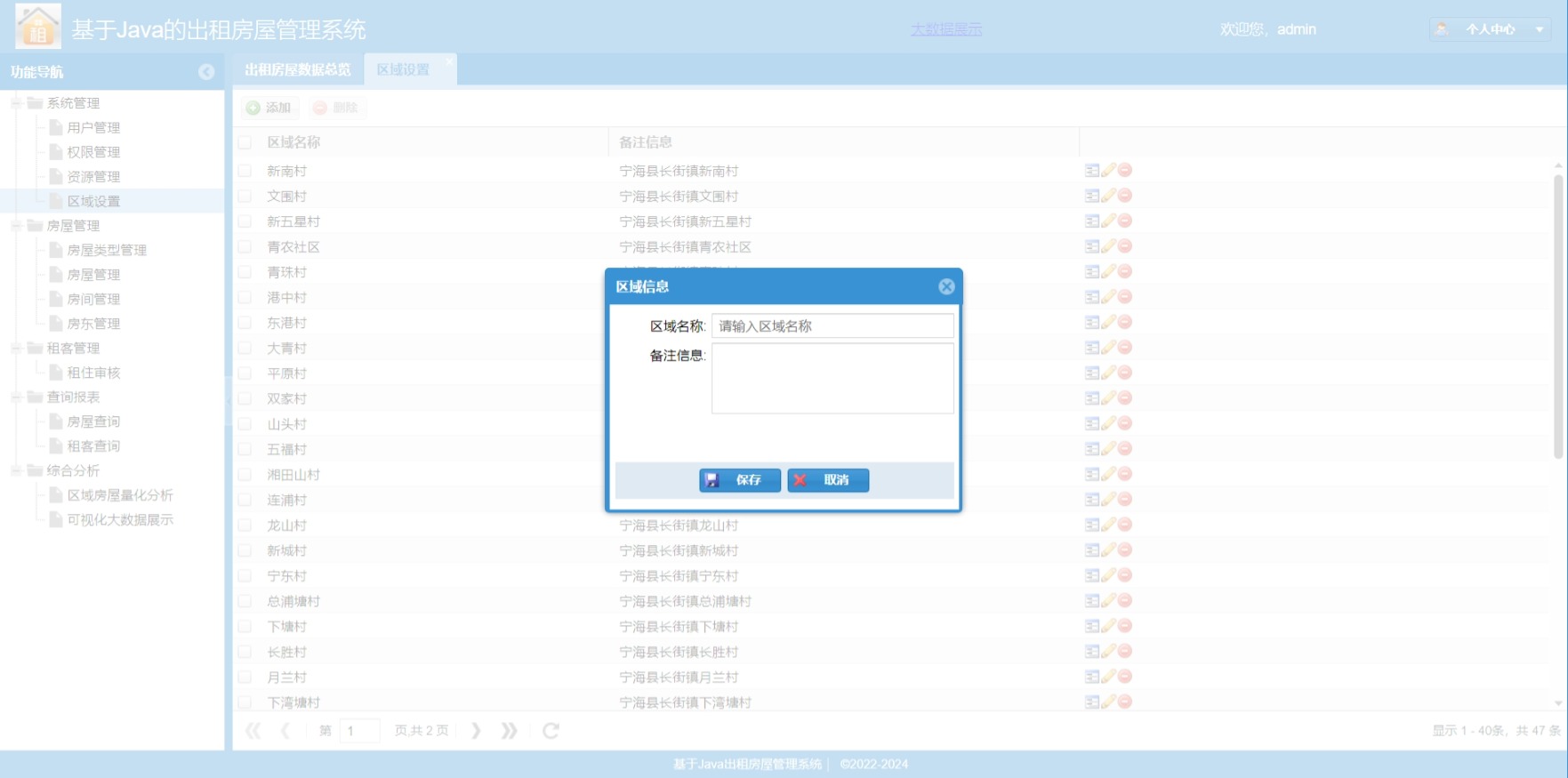Open the 大数据展示 link
Image resolution: width=1568 pixels, height=778 pixels.
pyautogui.click(x=946, y=29)
